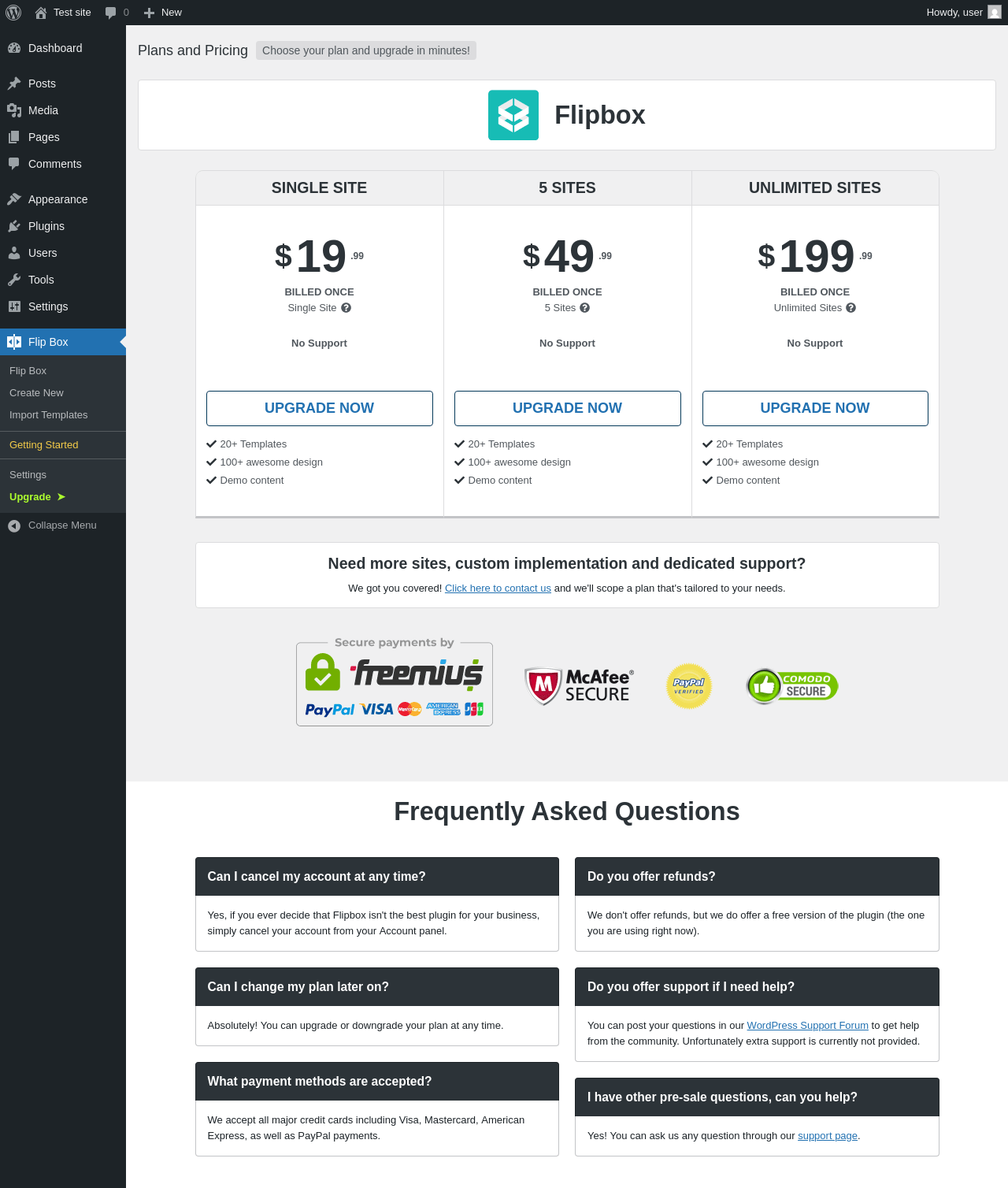Viewport: 1008px width, 1188px height.
Task: Click the Collapse Menu label
Action: tap(62, 525)
